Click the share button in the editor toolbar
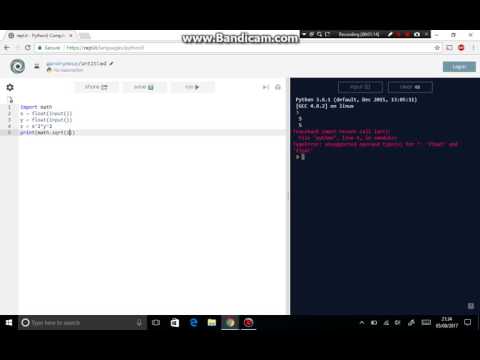 tap(96, 87)
